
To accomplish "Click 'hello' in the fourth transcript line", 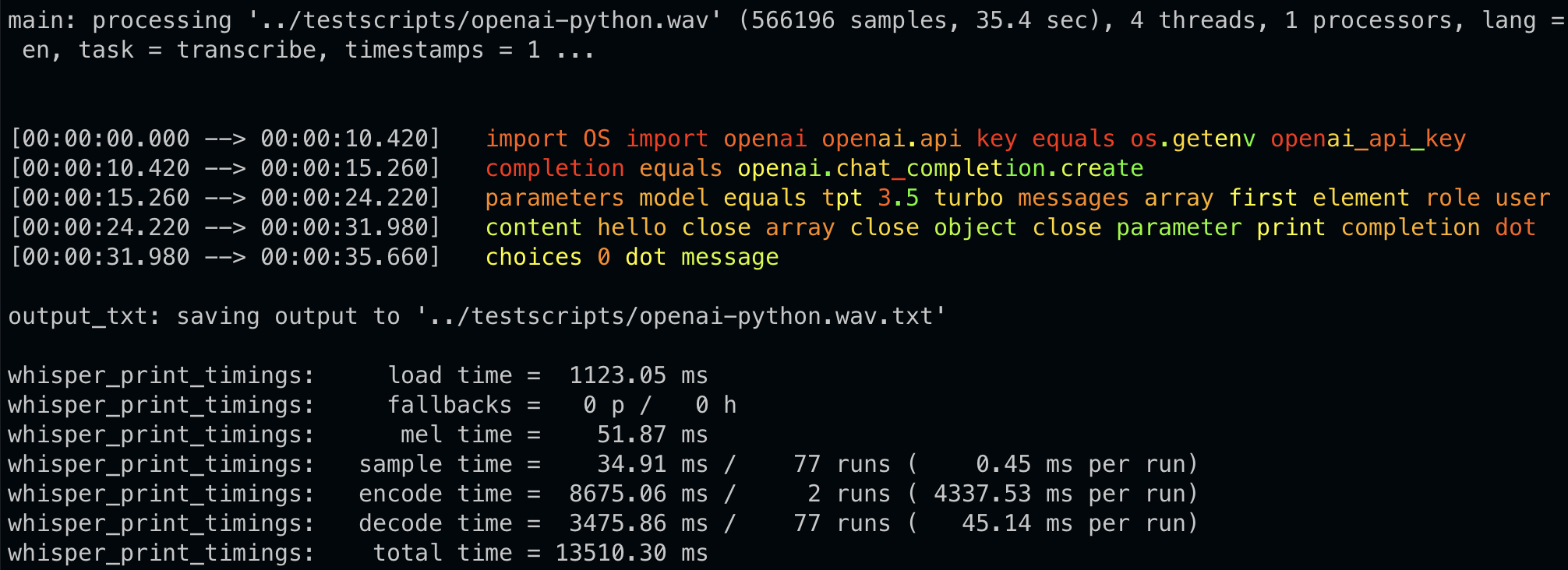I will pyautogui.click(x=632, y=228).
